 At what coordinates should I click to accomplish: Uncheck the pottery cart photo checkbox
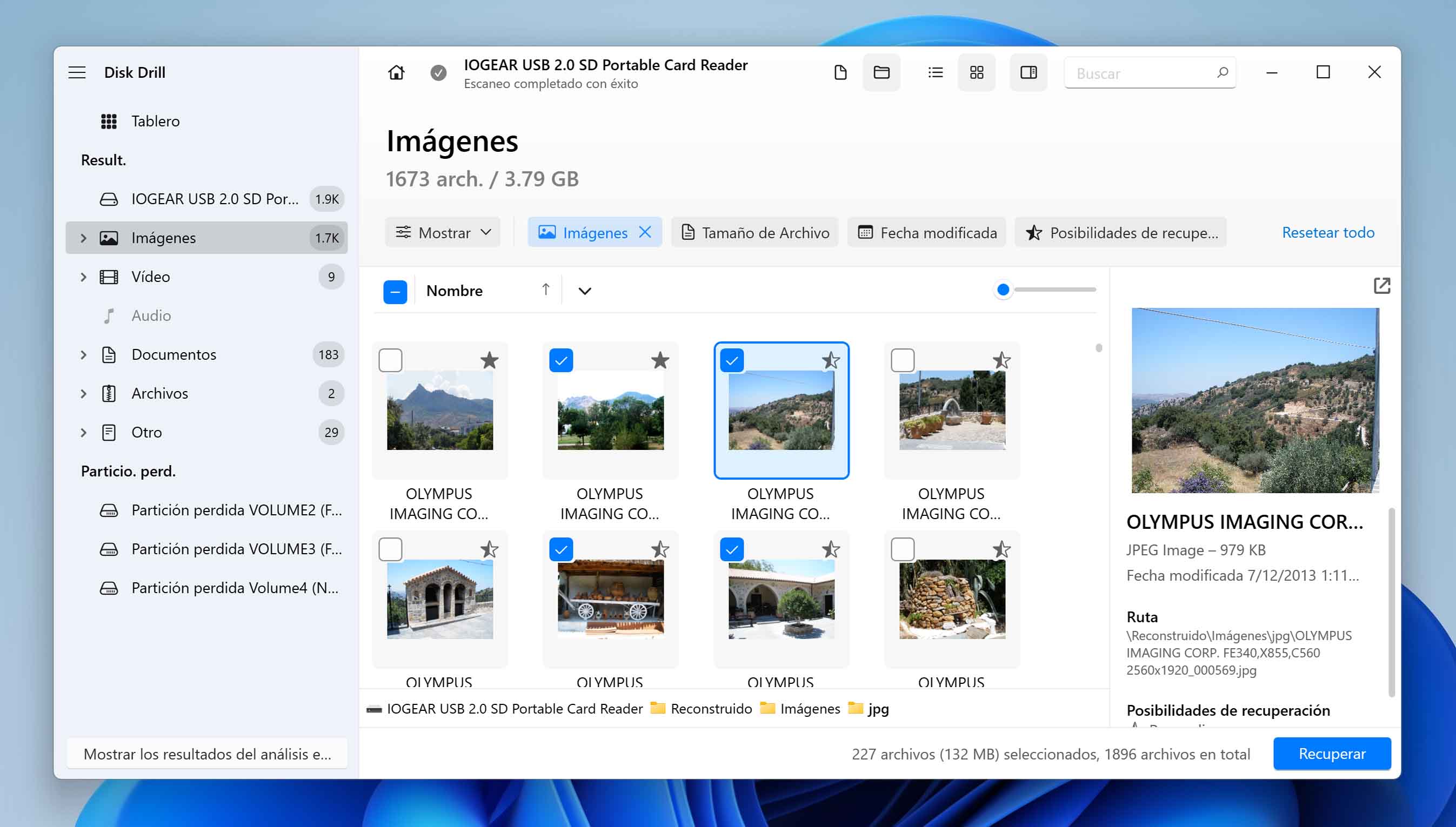click(x=561, y=549)
